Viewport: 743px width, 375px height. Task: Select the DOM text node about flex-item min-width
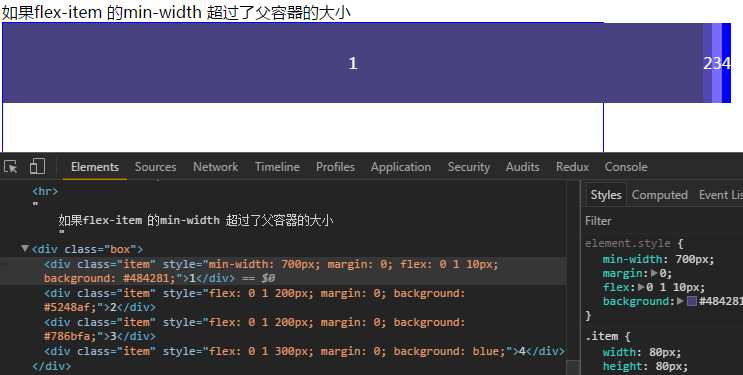click(196, 220)
